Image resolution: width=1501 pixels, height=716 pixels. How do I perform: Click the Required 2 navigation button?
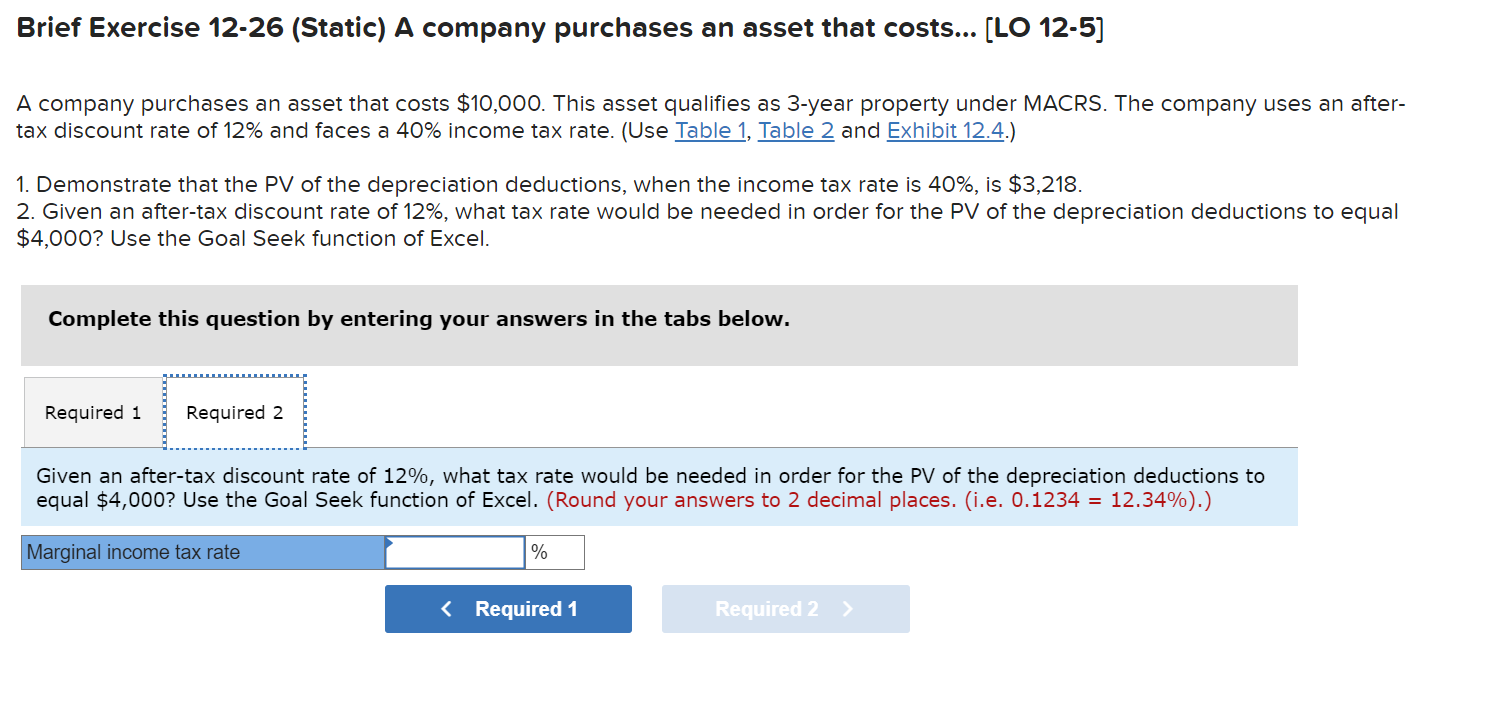(x=785, y=608)
